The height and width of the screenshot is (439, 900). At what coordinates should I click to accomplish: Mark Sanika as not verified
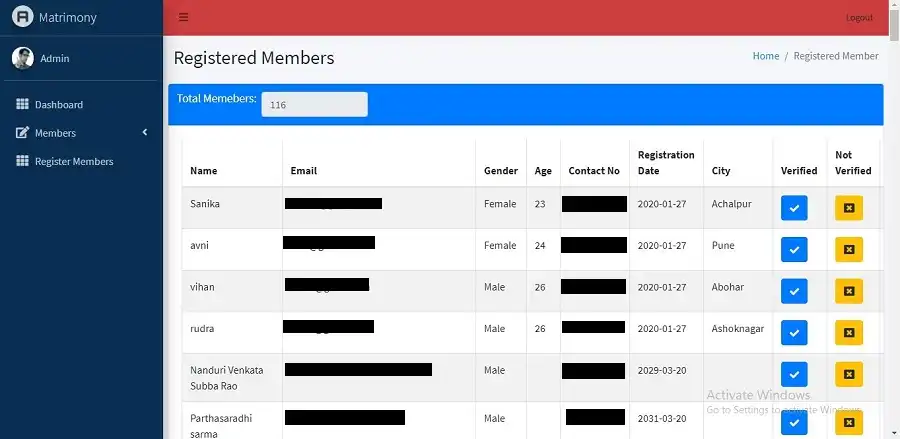tap(848, 207)
